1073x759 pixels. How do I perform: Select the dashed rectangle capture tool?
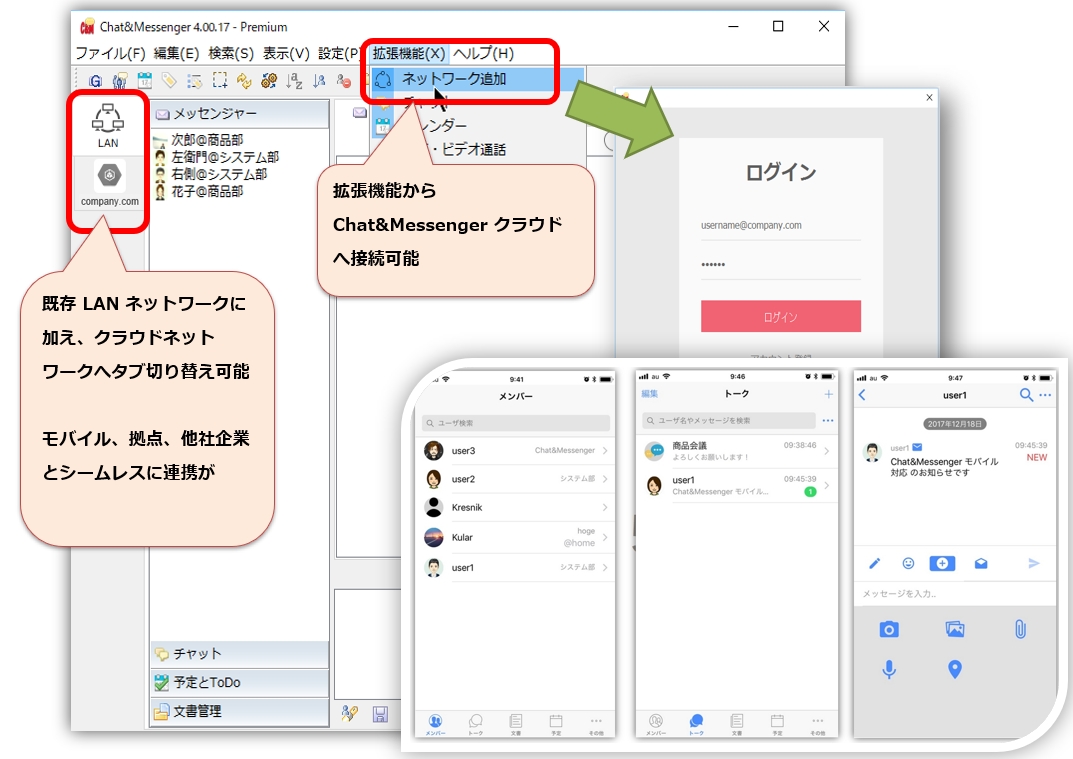coord(220,80)
